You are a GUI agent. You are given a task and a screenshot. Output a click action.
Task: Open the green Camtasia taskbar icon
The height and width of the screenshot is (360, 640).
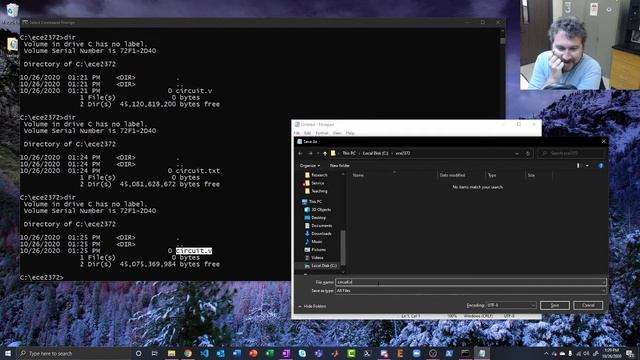click(x=351, y=353)
